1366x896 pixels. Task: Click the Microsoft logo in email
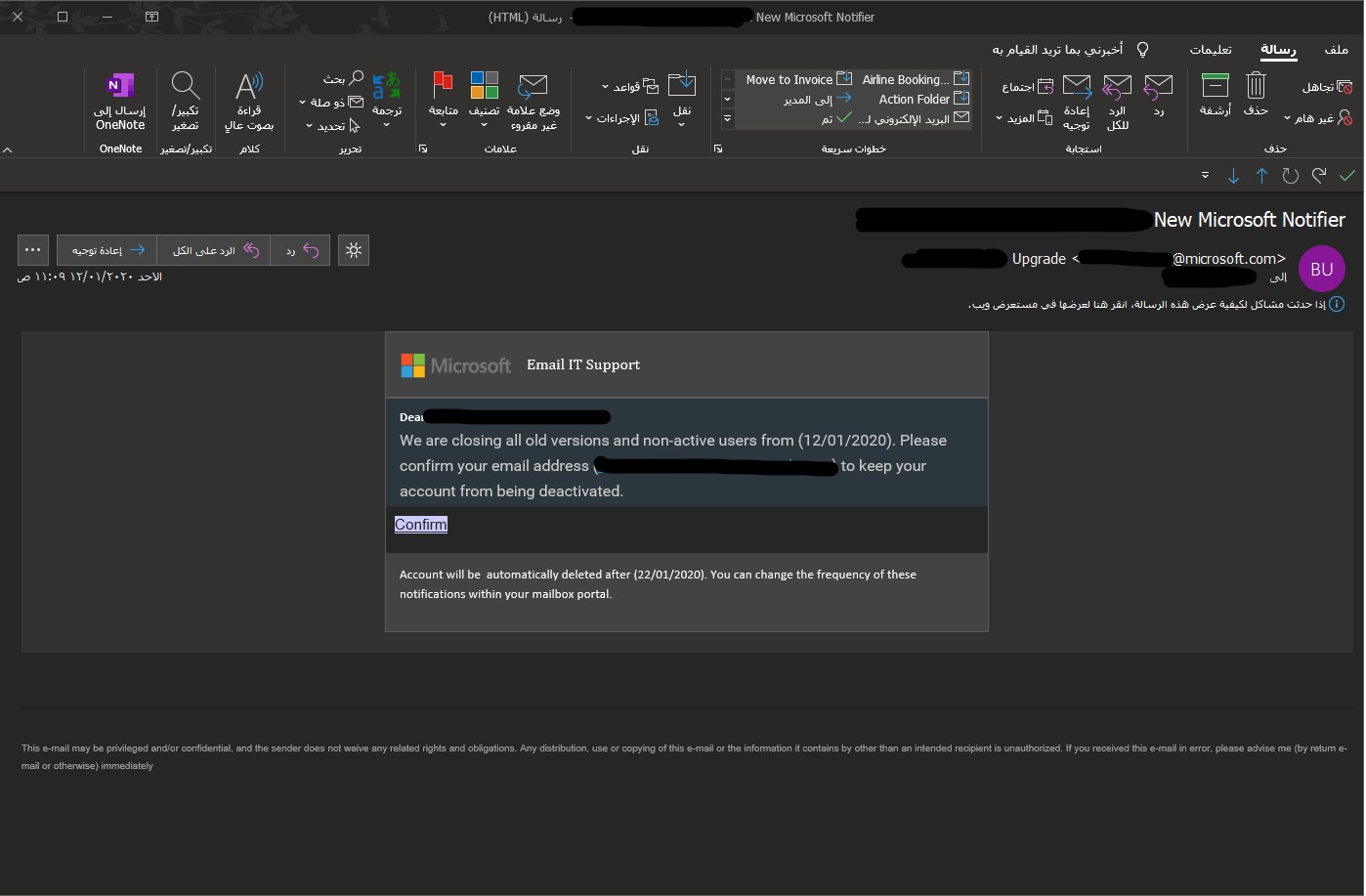click(x=455, y=365)
